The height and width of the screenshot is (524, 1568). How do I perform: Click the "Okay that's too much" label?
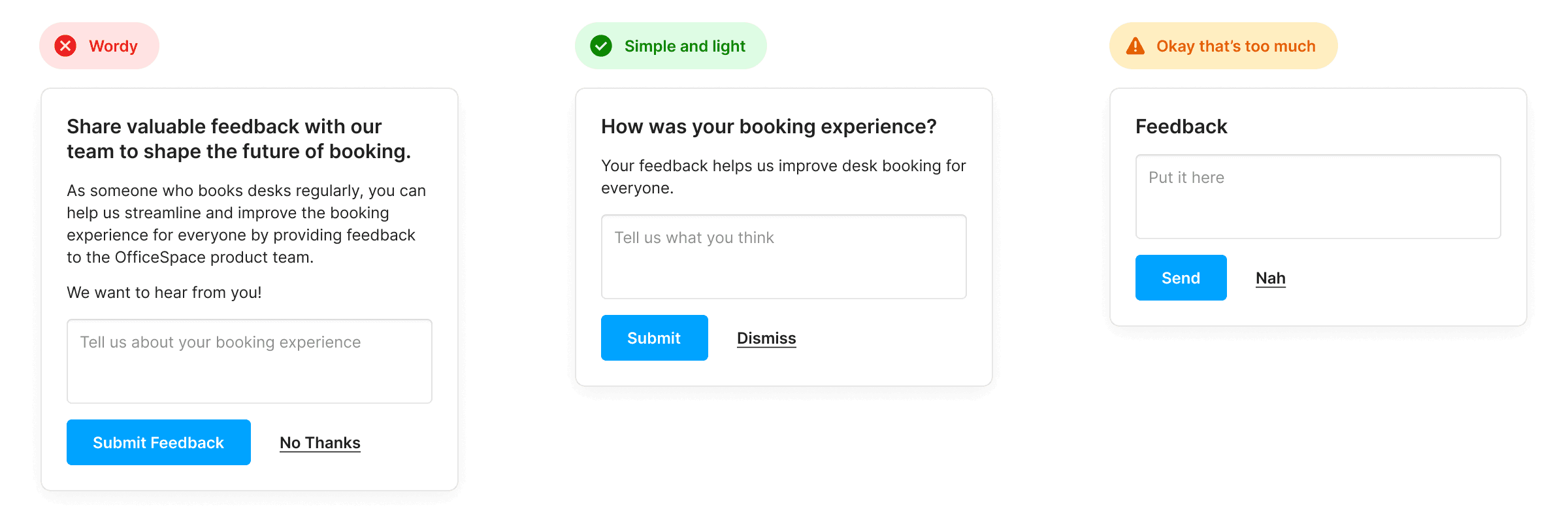[x=1235, y=46]
